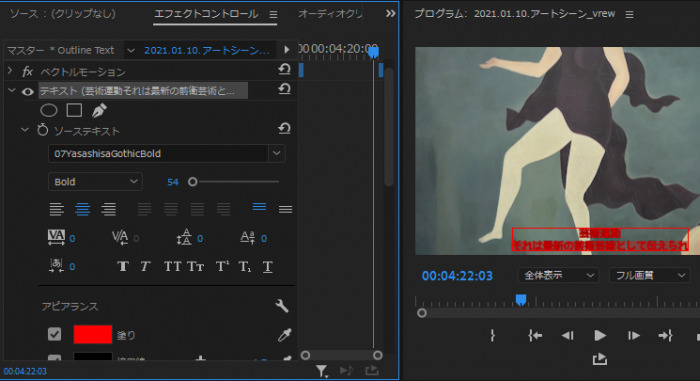Play the program monitor
Screen dimensions: 700x381
(600, 335)
